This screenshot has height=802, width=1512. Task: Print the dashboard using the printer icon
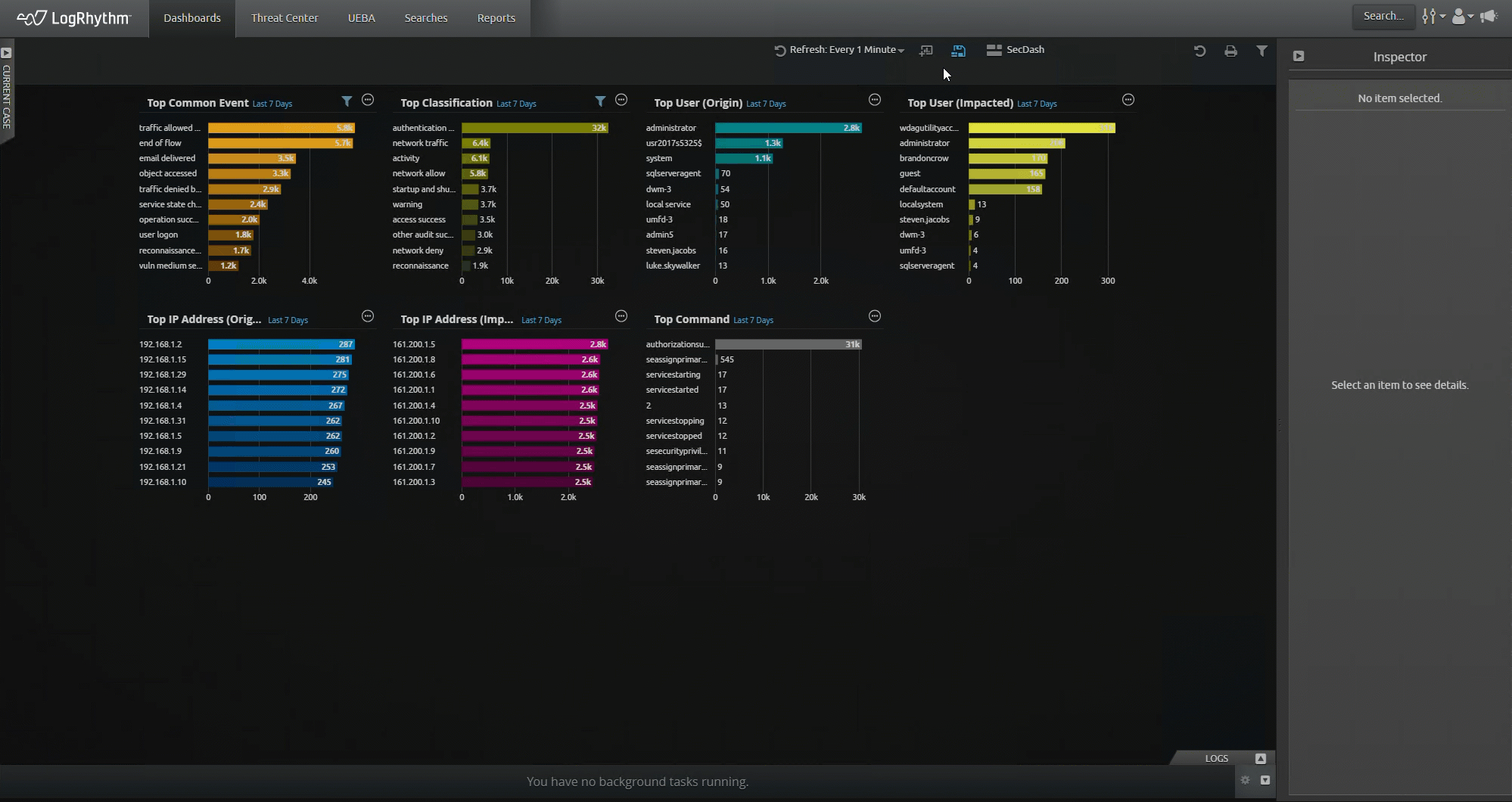click(1230, 51)
